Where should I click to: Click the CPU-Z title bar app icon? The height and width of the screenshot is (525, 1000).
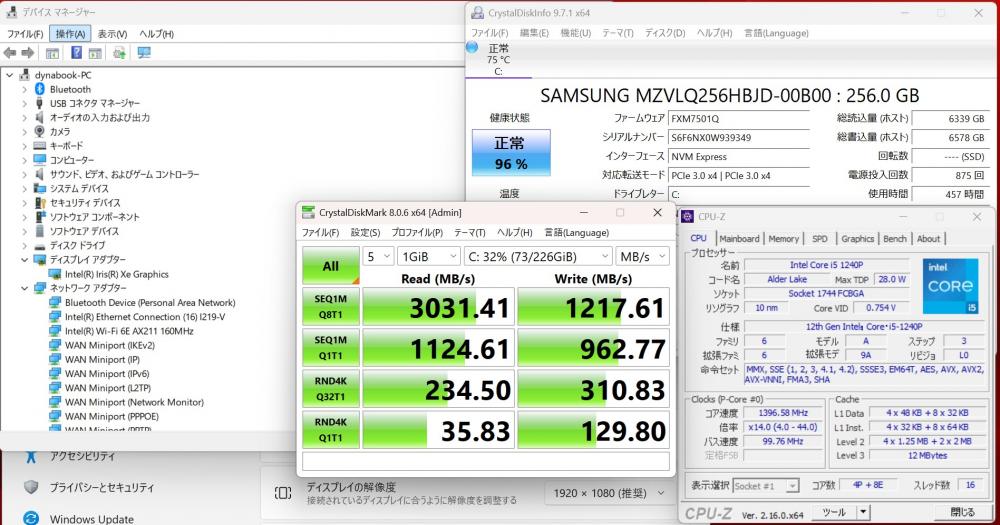[688, 217]
